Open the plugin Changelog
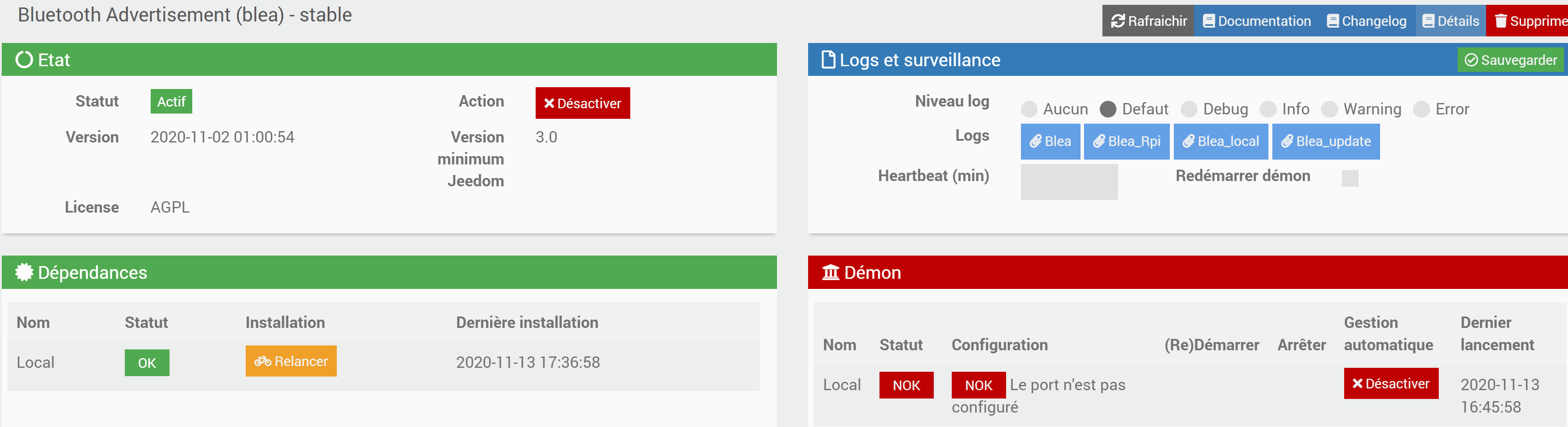This screenshot has width=1568, height=427. point(1367,21)
